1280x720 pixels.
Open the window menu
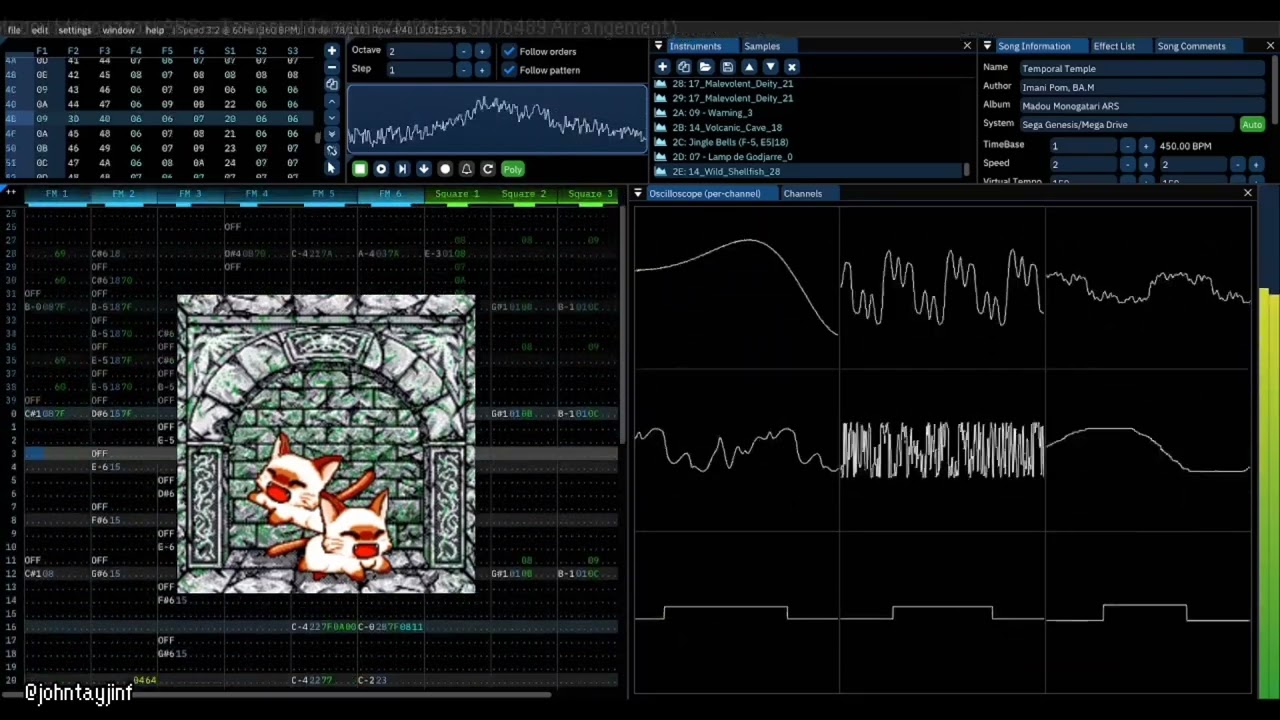point(118,30)
